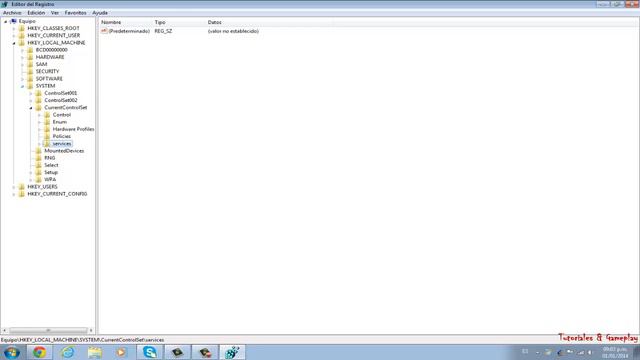Image resolution: width=640 pixels, height=360 pixels.
Task: Open the Edición menu
Action: 36,13
